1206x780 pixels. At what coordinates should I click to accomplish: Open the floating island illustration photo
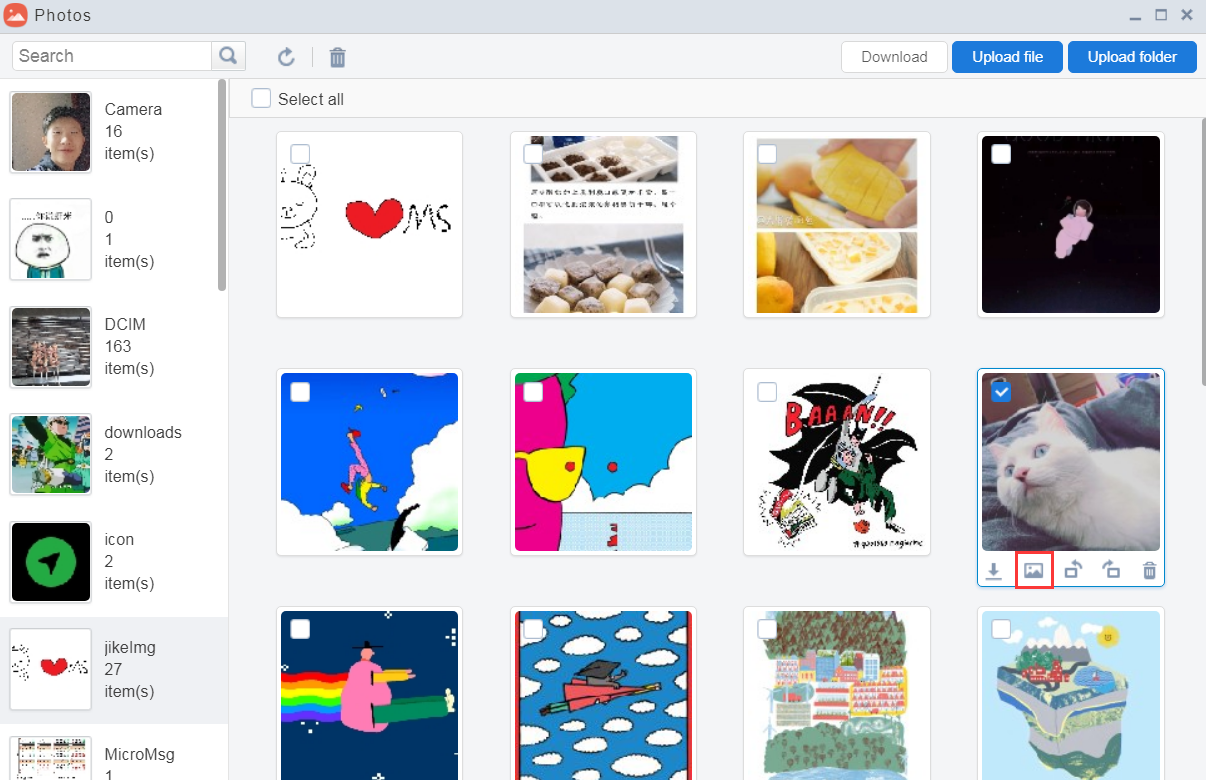click(x=1071, y=693)
